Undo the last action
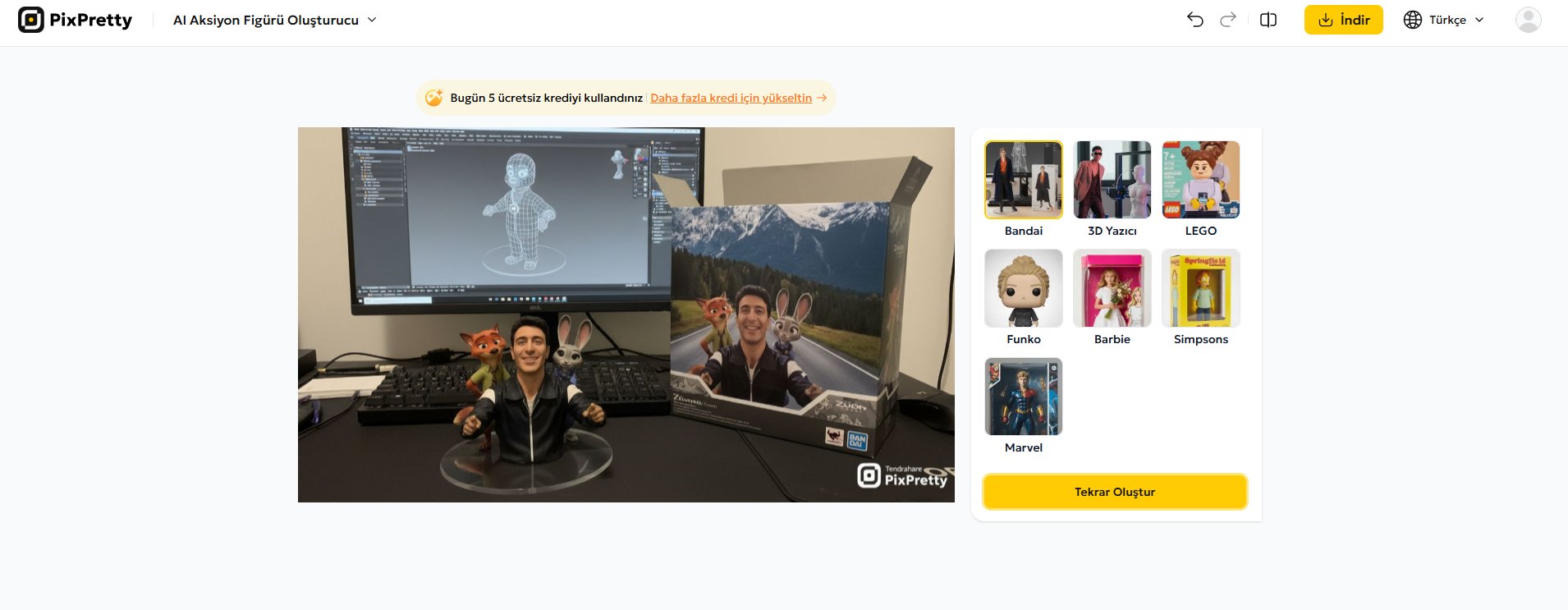This screenshot has width=1568, height=610. [x=1194, y=20]
